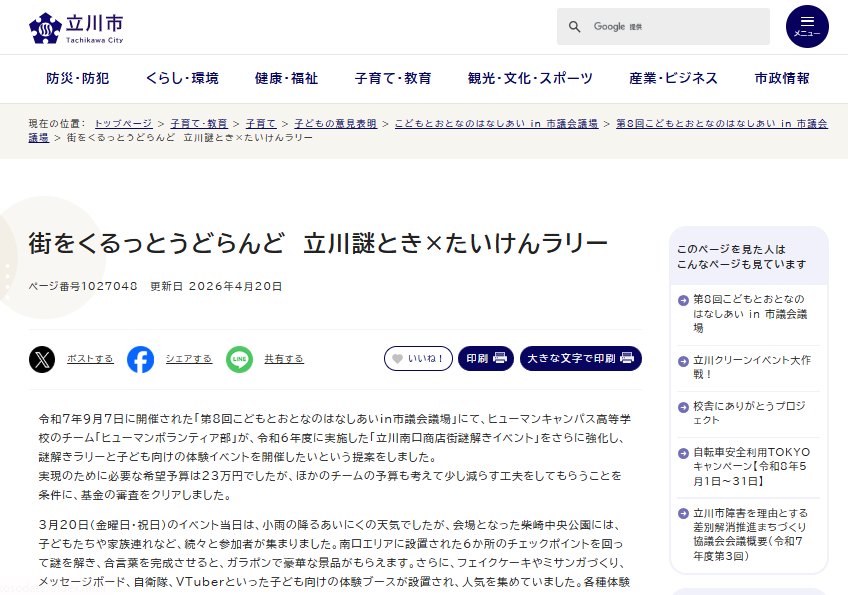
Task: Click arrow icon beside 立川クリーンイベント大作戦！
Action: 683,361
